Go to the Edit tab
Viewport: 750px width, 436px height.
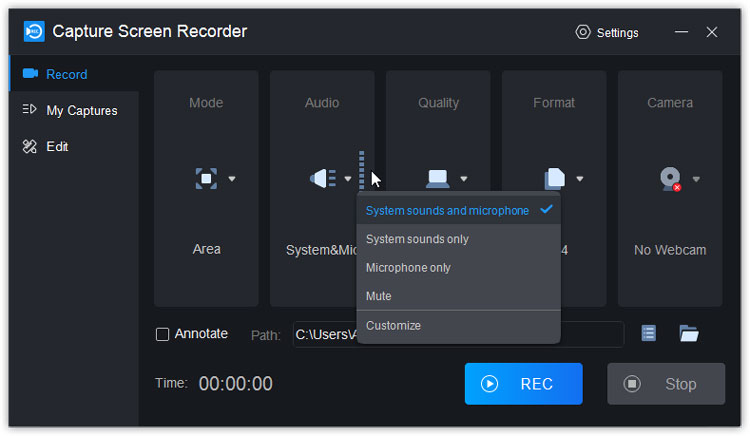[74, 146]
